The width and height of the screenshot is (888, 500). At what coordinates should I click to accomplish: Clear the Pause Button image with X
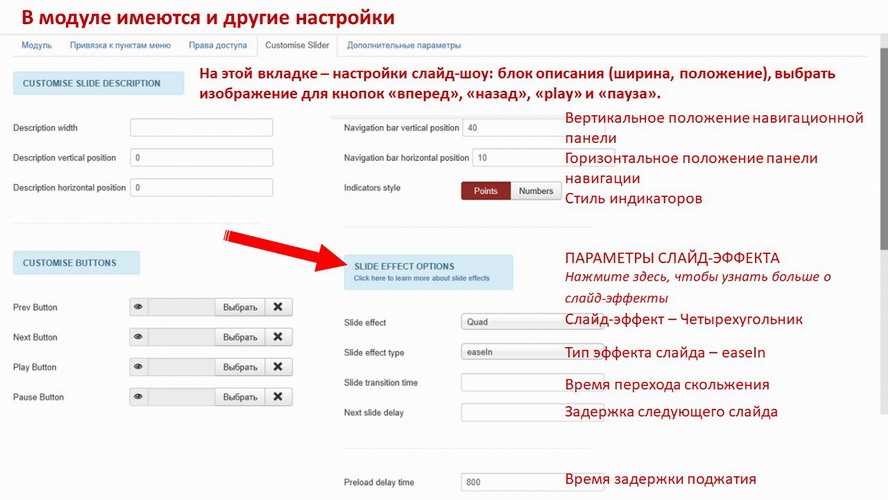[x=279, y=397]
